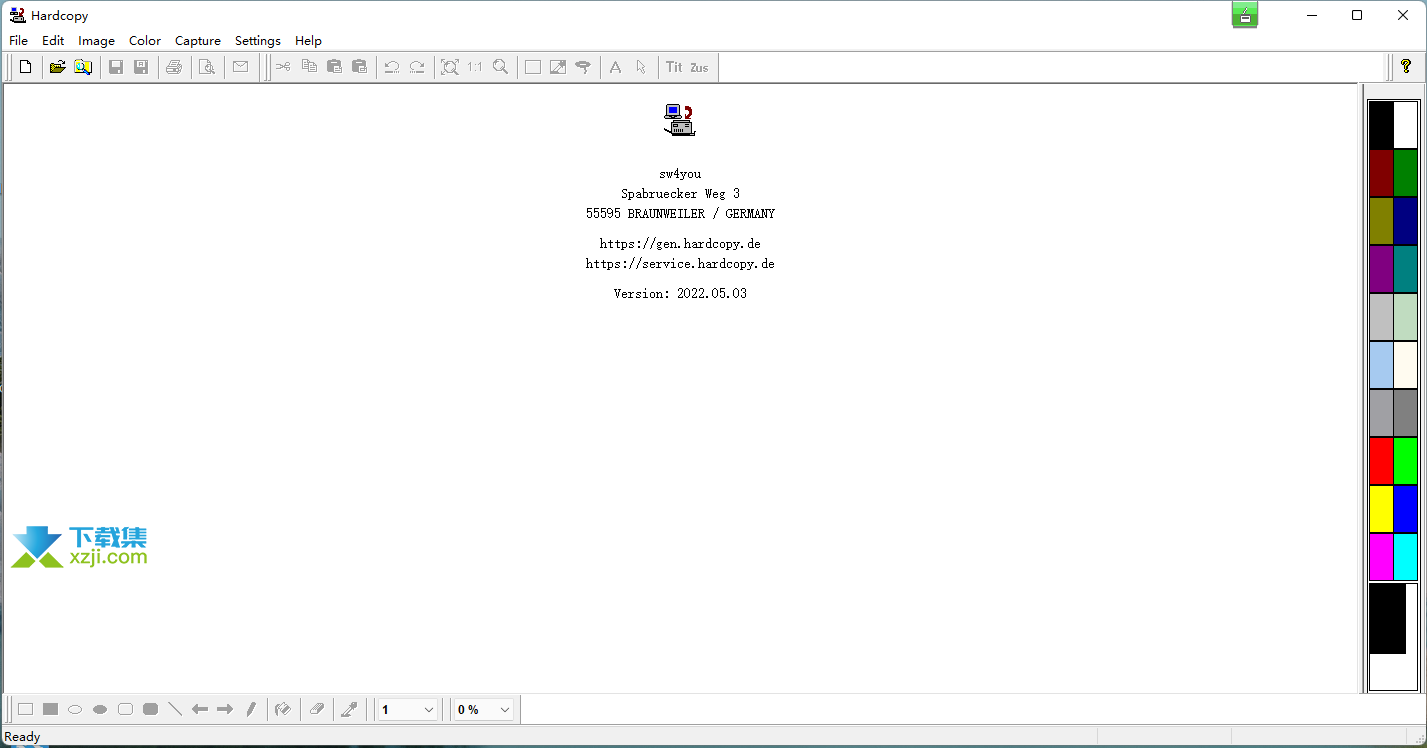
Task: Select the eraser tool
Action: click(x=316, y=709)
